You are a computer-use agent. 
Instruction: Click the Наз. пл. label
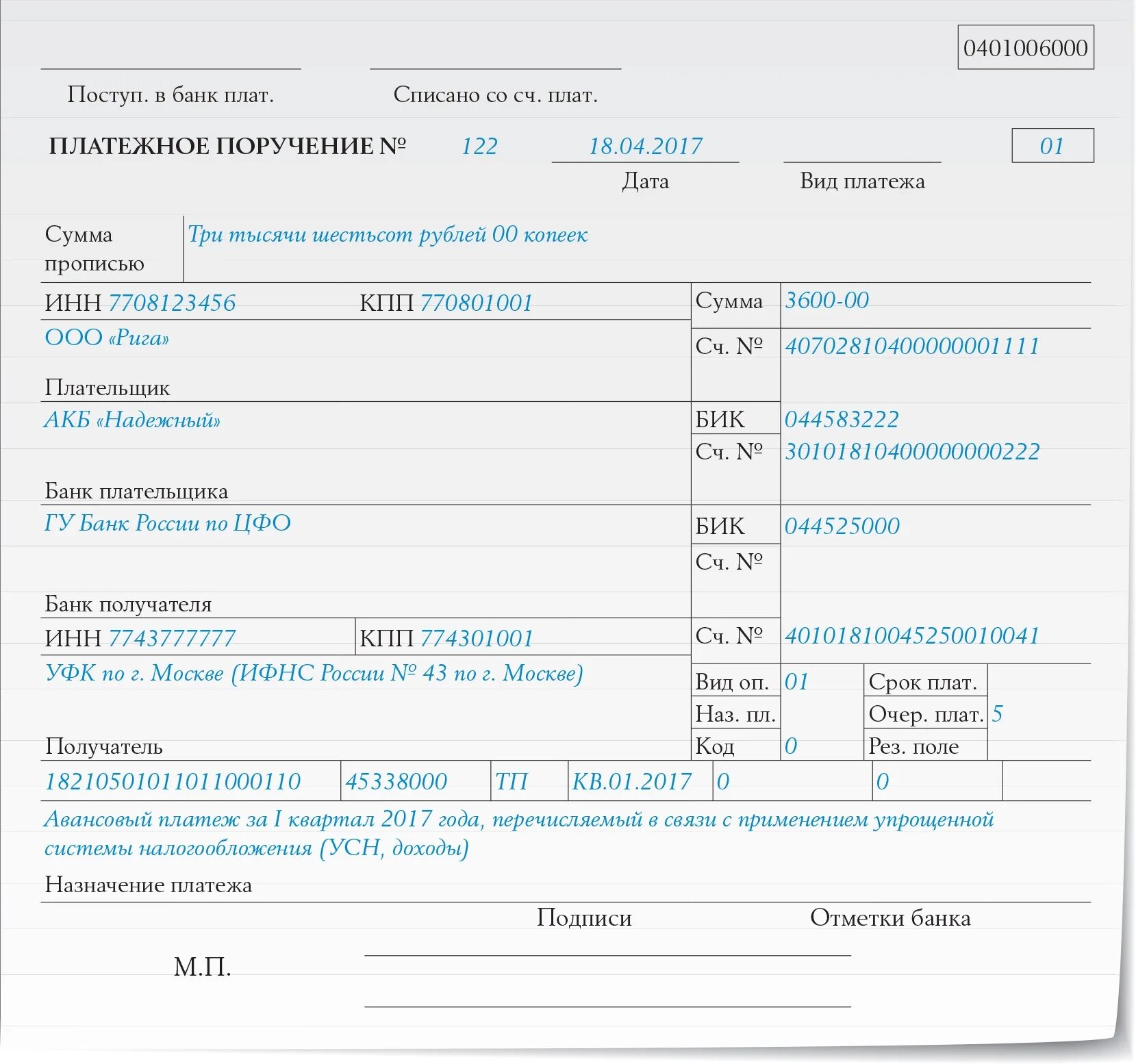click(736, 714)
